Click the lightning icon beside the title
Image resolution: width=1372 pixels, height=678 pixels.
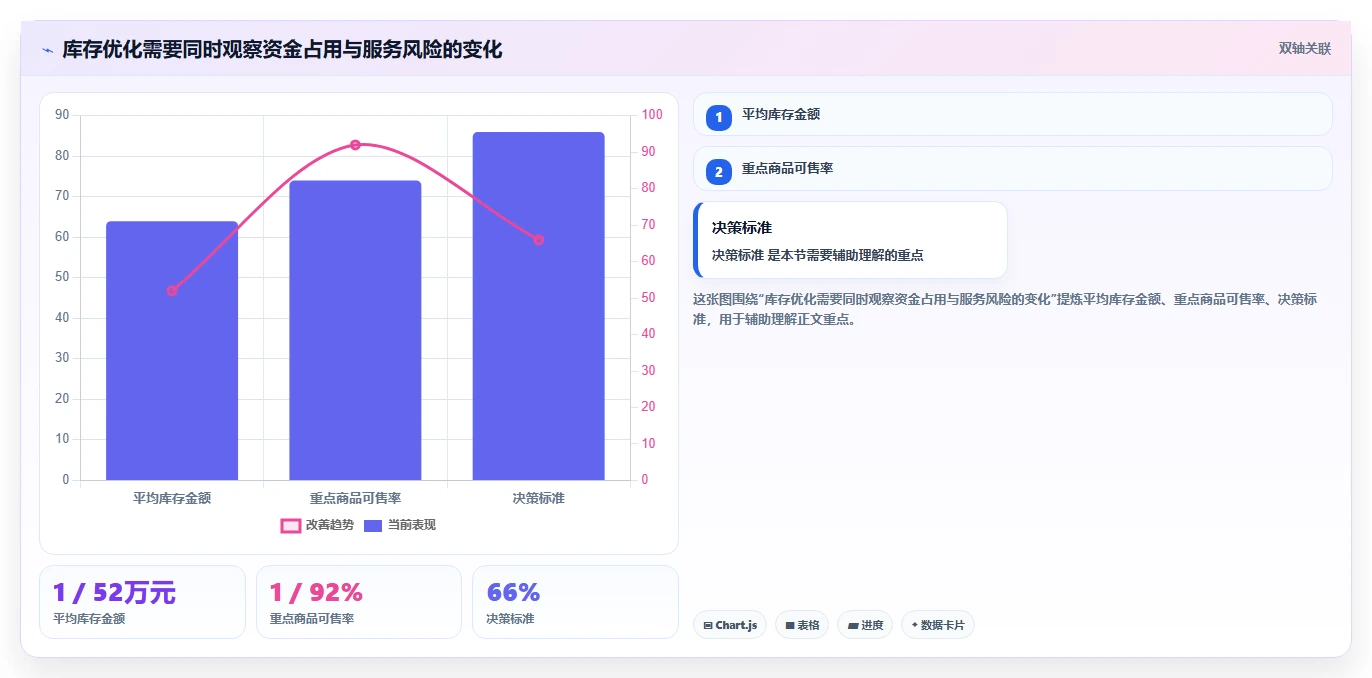pyautogui.click(x=47, y=49)
